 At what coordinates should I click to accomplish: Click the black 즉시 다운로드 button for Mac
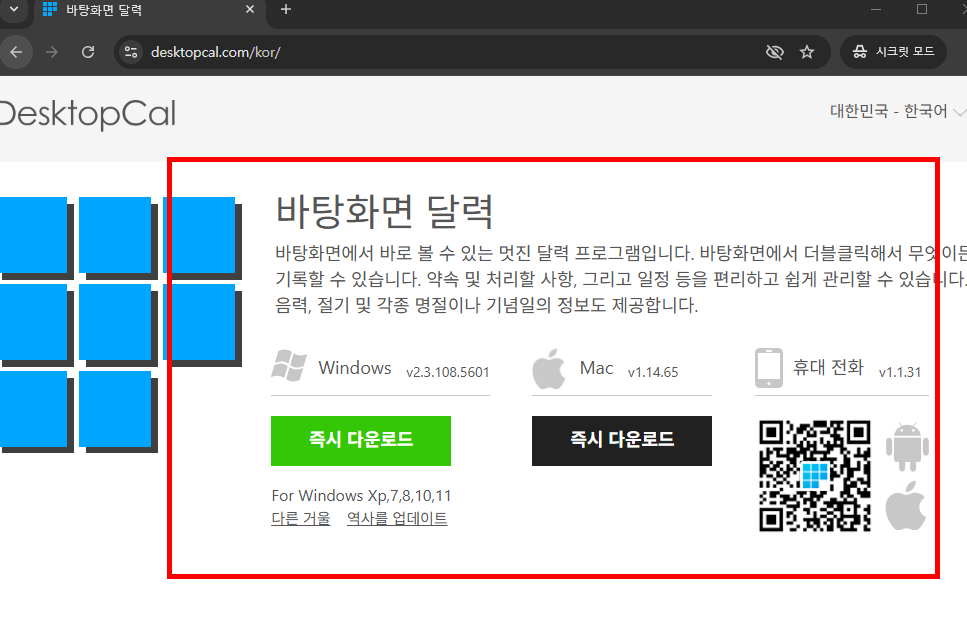[621, 441]
